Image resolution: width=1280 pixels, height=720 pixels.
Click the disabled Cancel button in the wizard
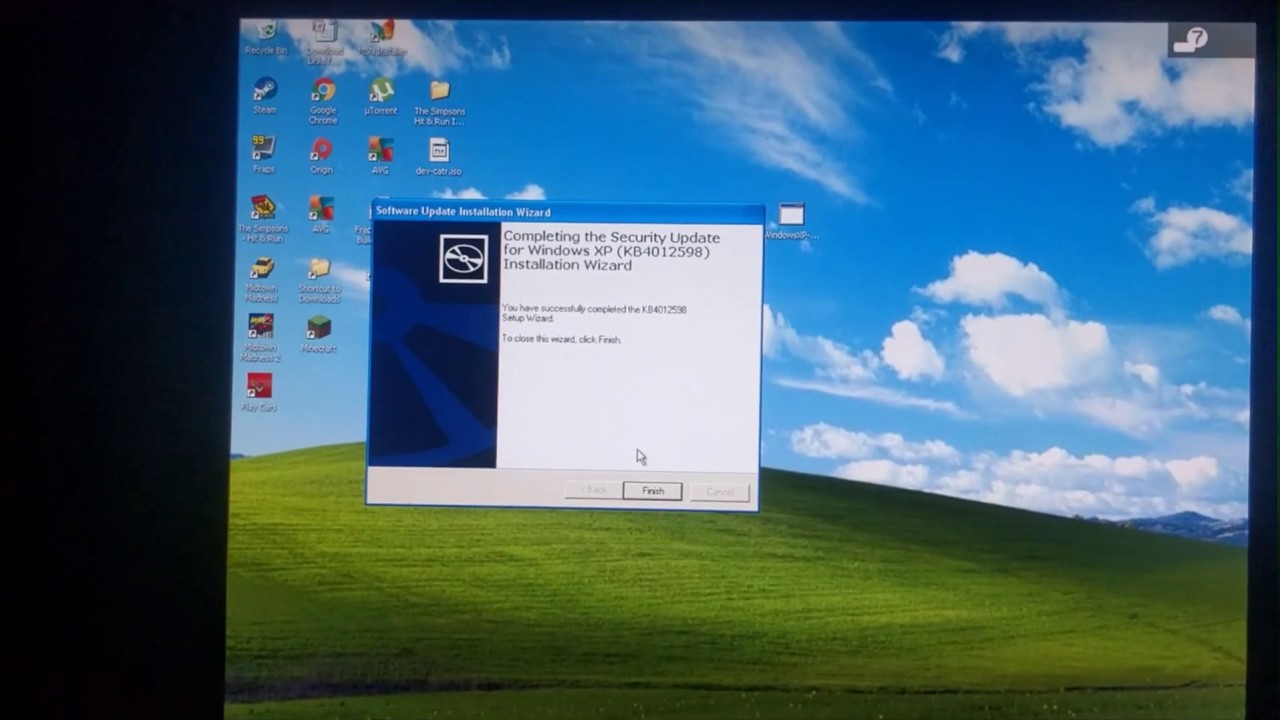(x=720, y=492)
